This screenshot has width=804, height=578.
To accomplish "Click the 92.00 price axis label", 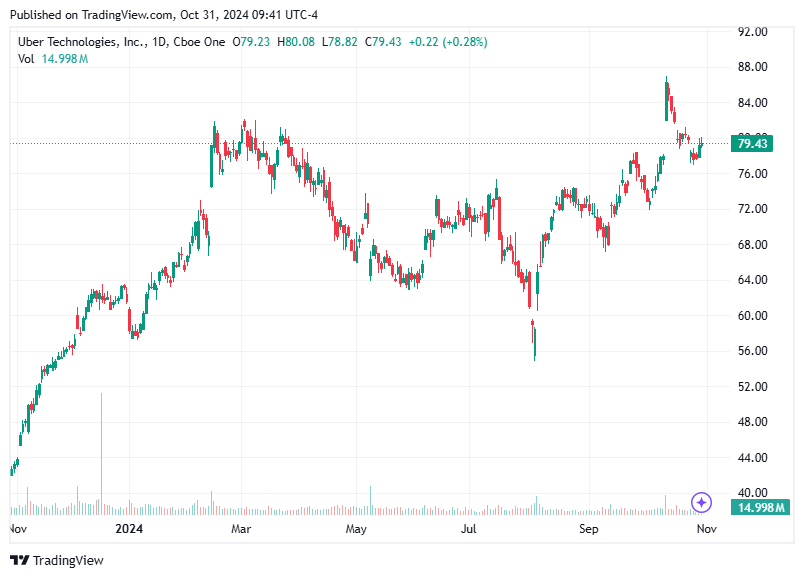I will pos(752,32).
